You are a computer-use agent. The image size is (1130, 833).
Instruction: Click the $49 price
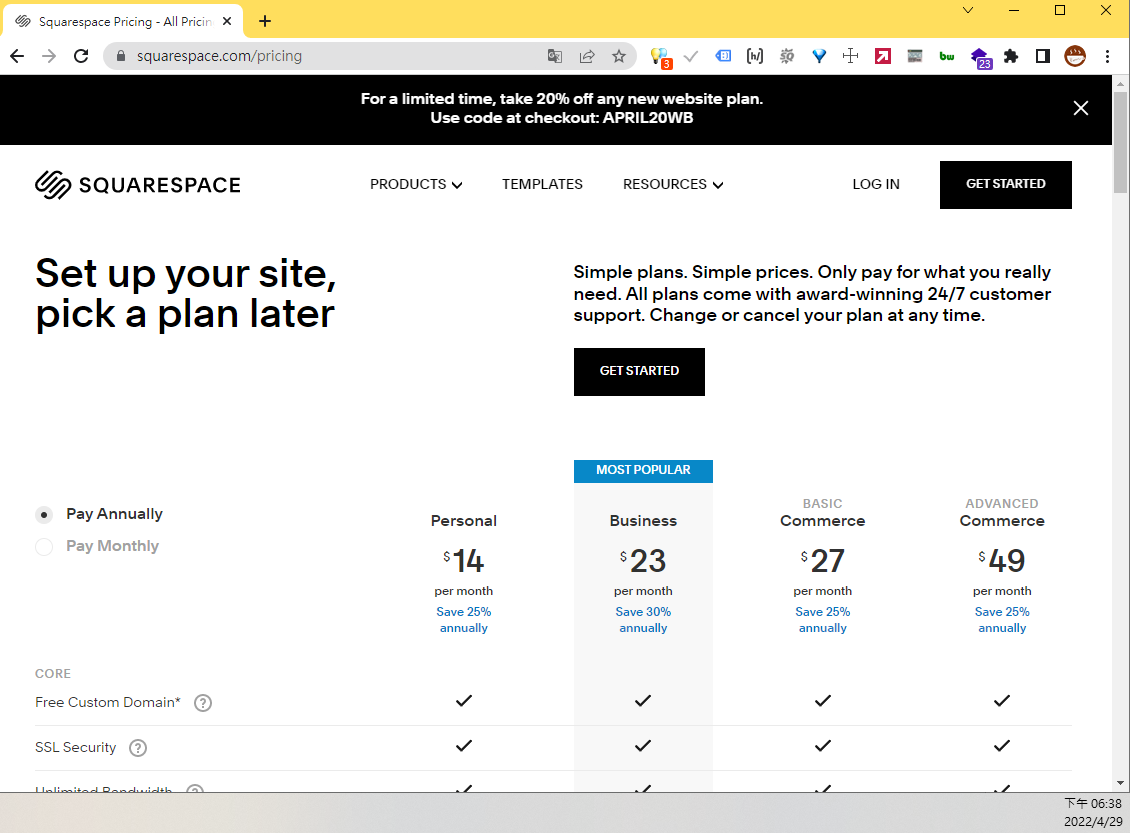click(1002, 561)
